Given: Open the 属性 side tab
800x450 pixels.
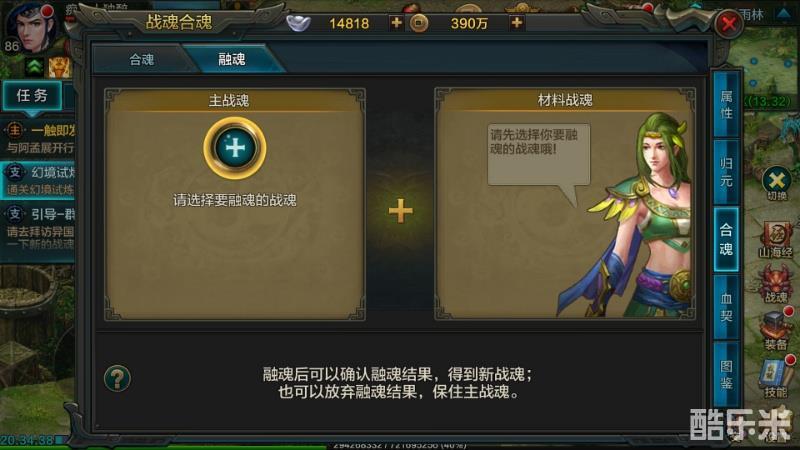Looking at the screenshot, I should tap(726, 105).
